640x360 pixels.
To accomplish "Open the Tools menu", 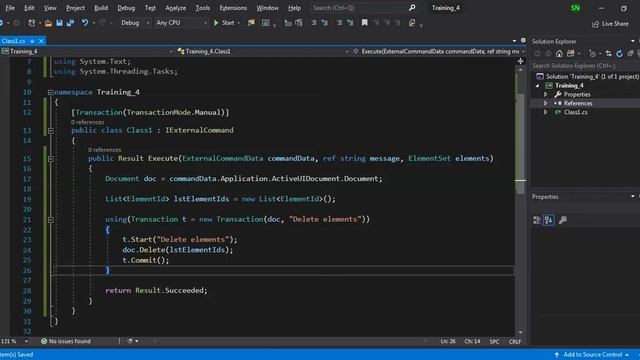I will click(x=202, y=8).
